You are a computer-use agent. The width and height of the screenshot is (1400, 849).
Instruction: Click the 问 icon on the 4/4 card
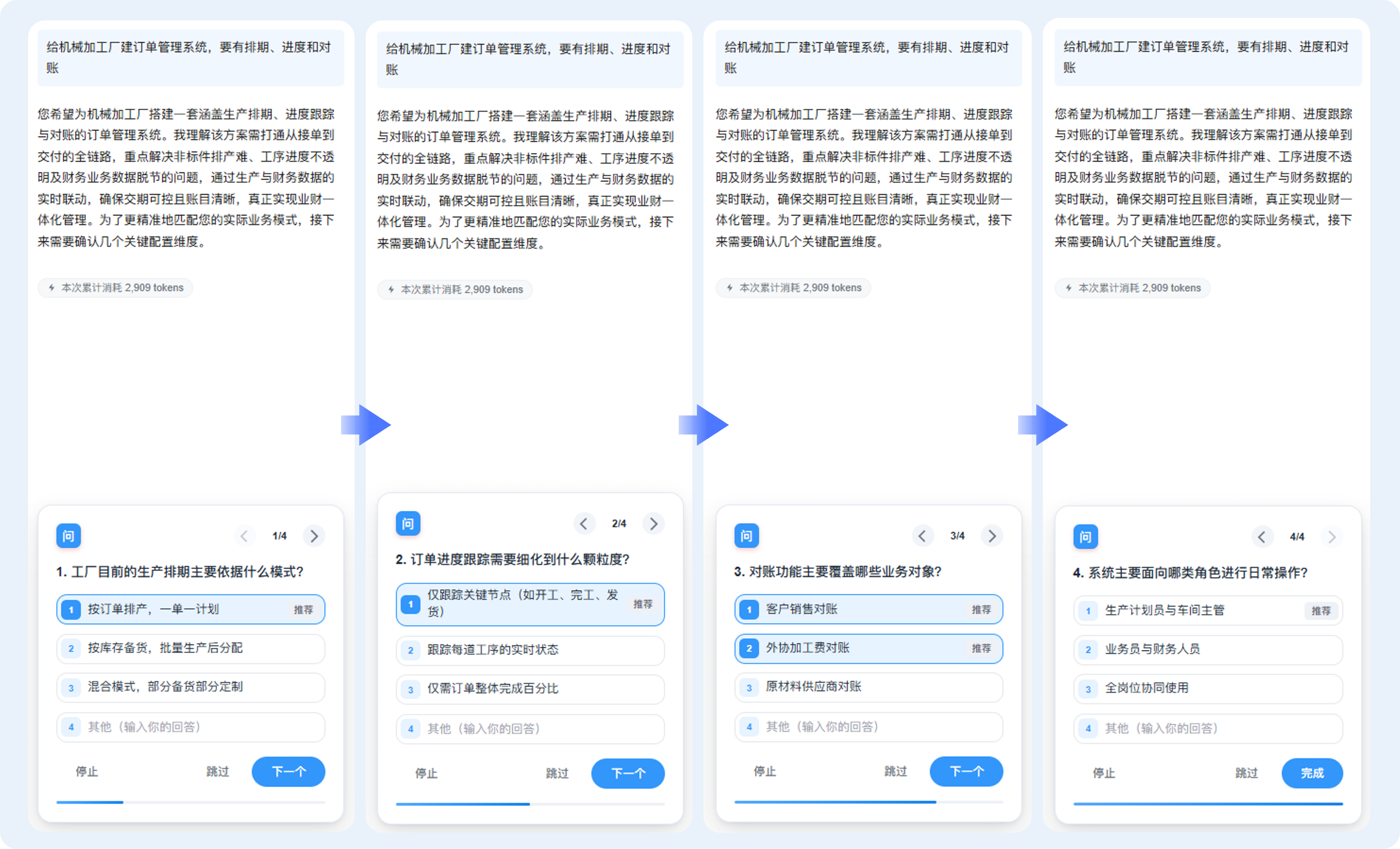(x=1085, y=537)
